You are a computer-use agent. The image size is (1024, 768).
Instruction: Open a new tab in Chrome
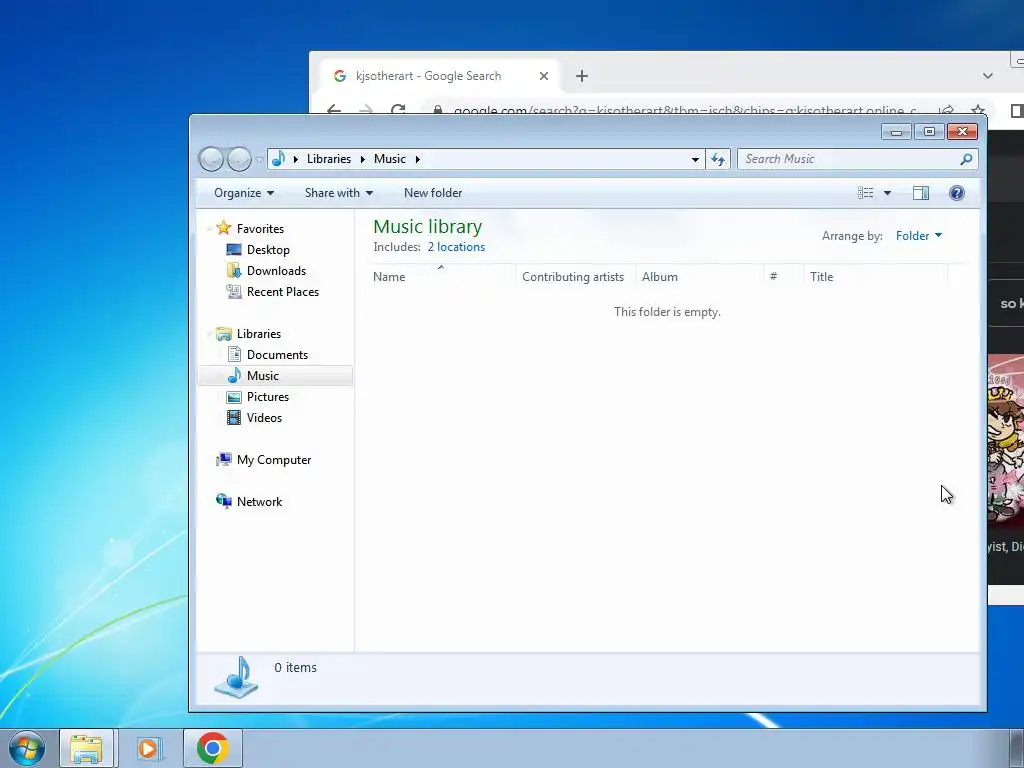point(581,76)
